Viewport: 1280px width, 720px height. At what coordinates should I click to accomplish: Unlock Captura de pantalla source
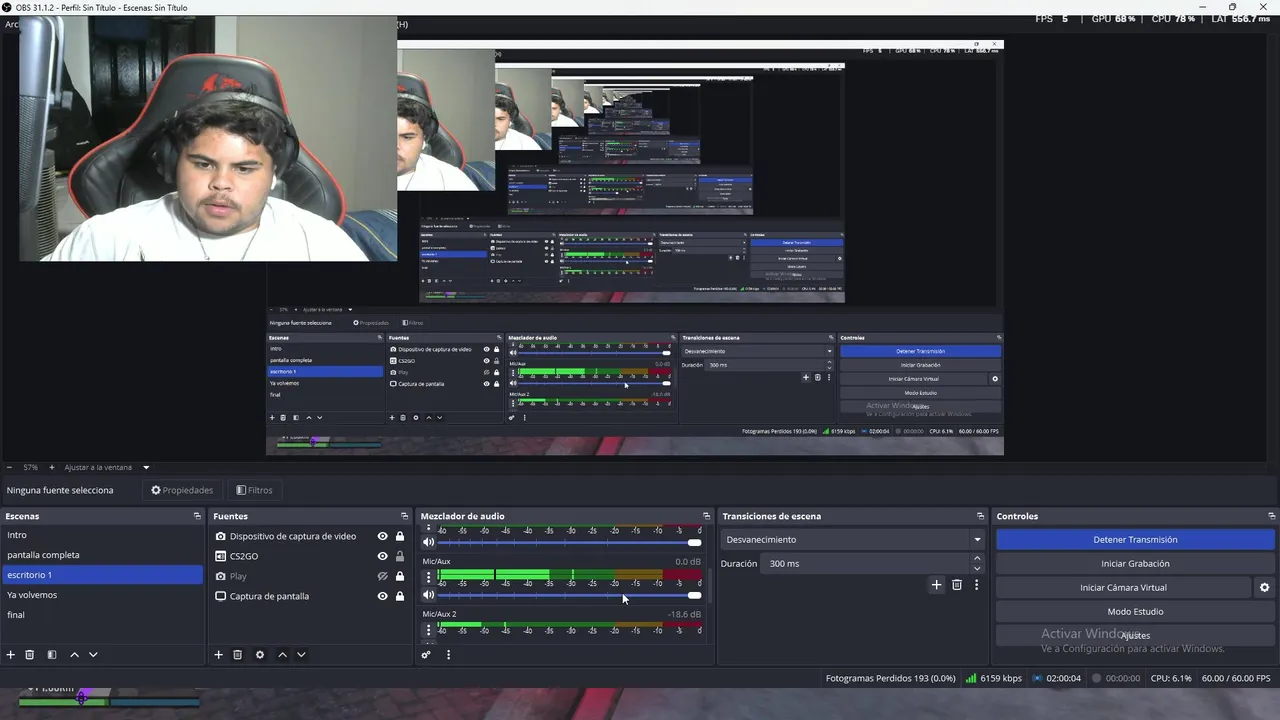pos(400,596)
